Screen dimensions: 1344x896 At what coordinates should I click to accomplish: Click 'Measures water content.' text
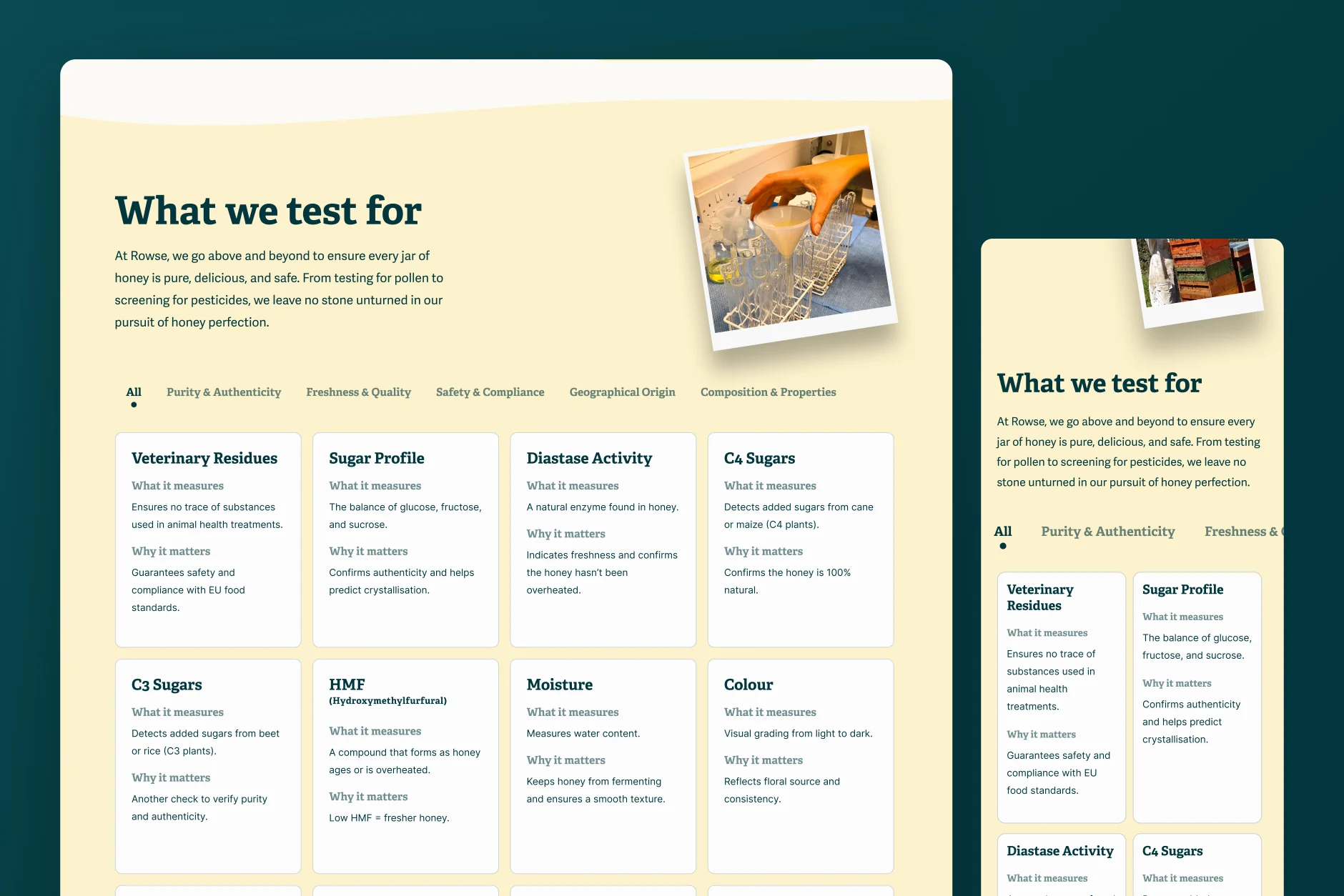(x=583, y=734)
